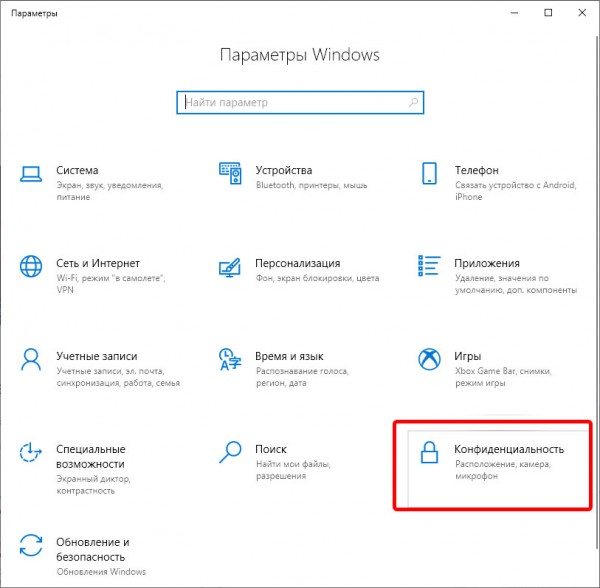Click the magnifier icon in search box
This screenshot has width=600, height=588.
pos(413,103)
